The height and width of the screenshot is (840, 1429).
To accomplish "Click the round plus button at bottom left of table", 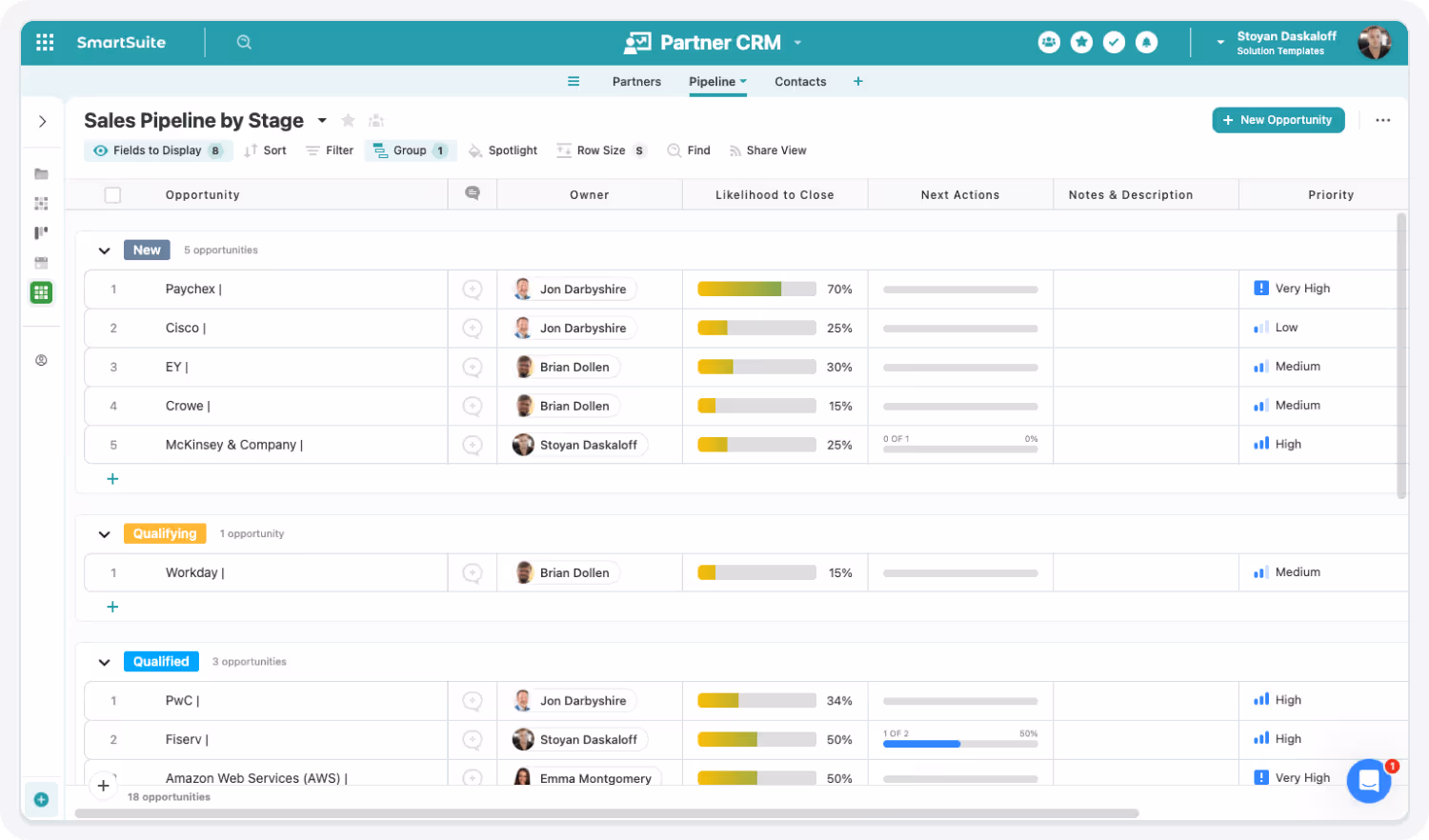I will 103,786.
